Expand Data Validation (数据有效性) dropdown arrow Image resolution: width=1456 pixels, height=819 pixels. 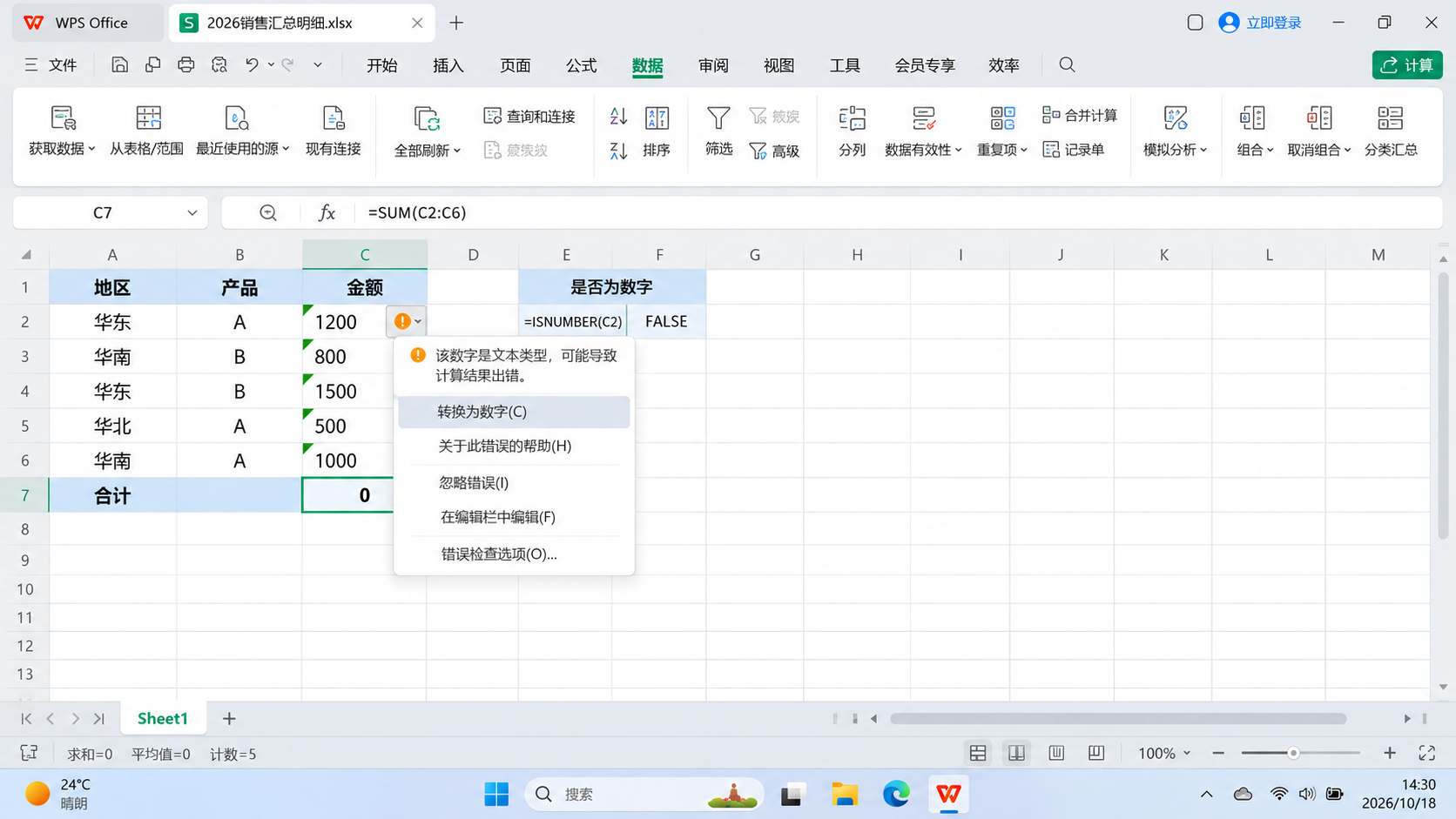(958, 150)
